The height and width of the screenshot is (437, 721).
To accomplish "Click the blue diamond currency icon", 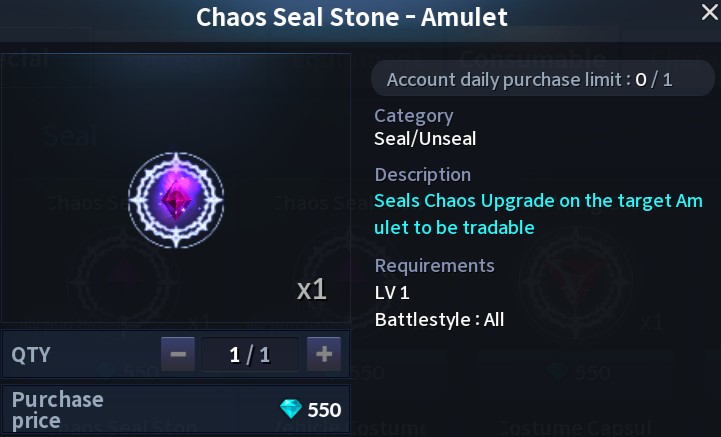I will [290, 409].
